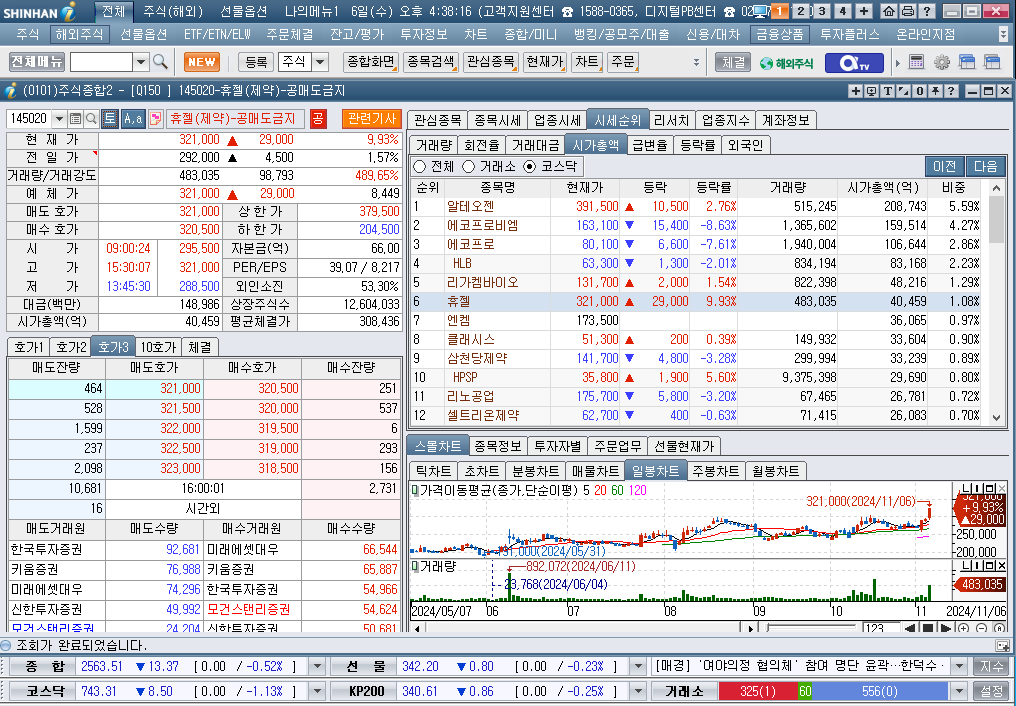Click the ranking table vertical scrollbar down arrow

(x=997, y=418)
